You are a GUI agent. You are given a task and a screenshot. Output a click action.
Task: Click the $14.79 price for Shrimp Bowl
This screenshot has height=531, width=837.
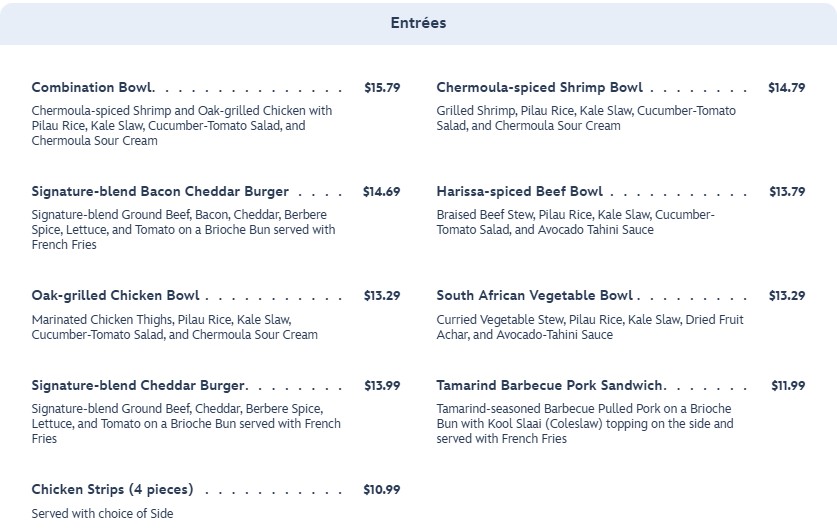(786, 88)
